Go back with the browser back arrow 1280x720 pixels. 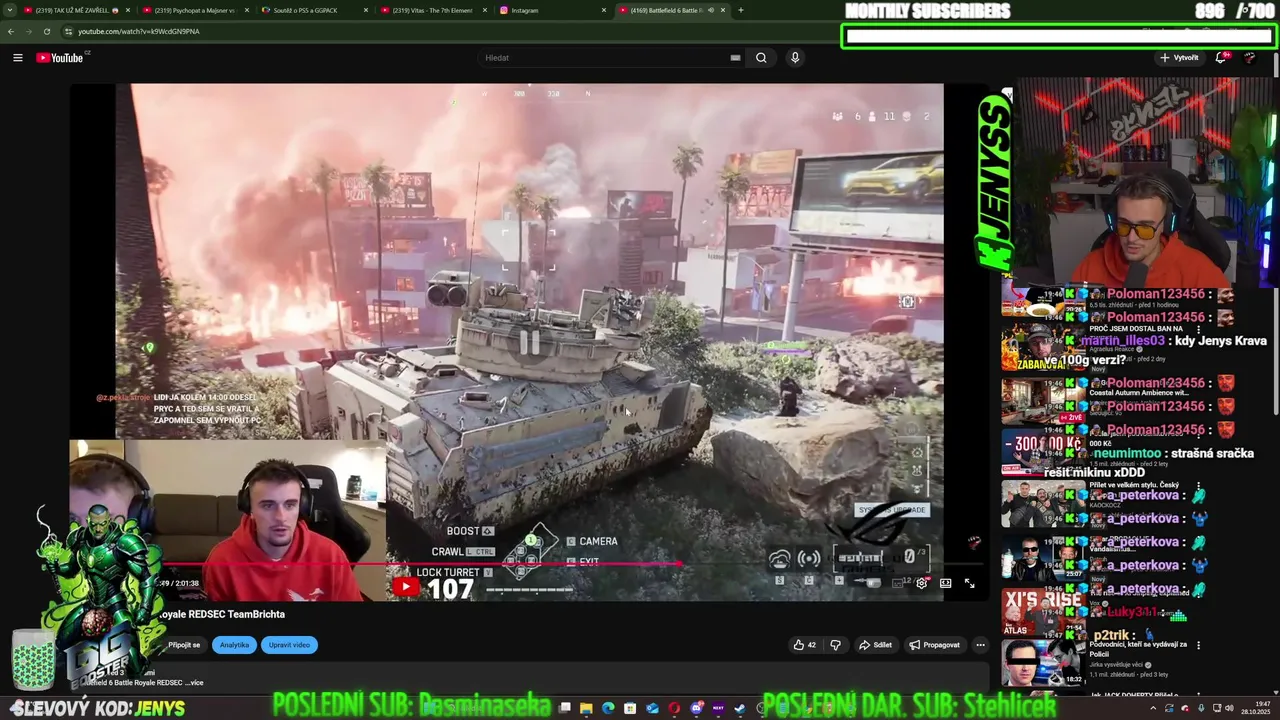(x=11, y=31)
